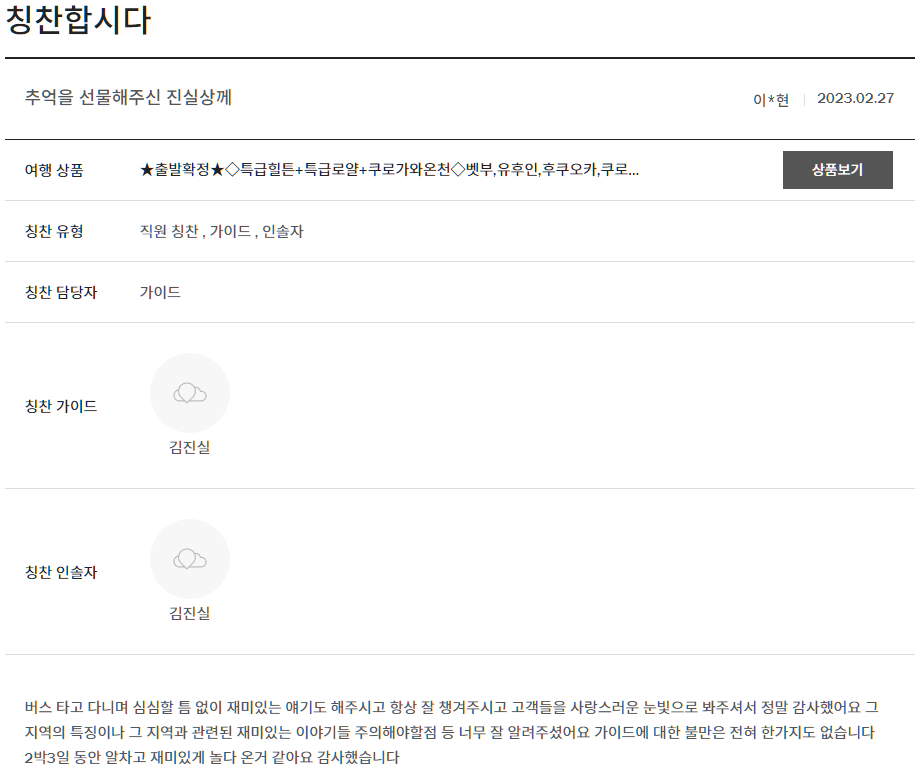This screenshot has height=779, width=915.
Task: Click the 칭찬 담당자 row label
Action: click(x=61, y=292)
